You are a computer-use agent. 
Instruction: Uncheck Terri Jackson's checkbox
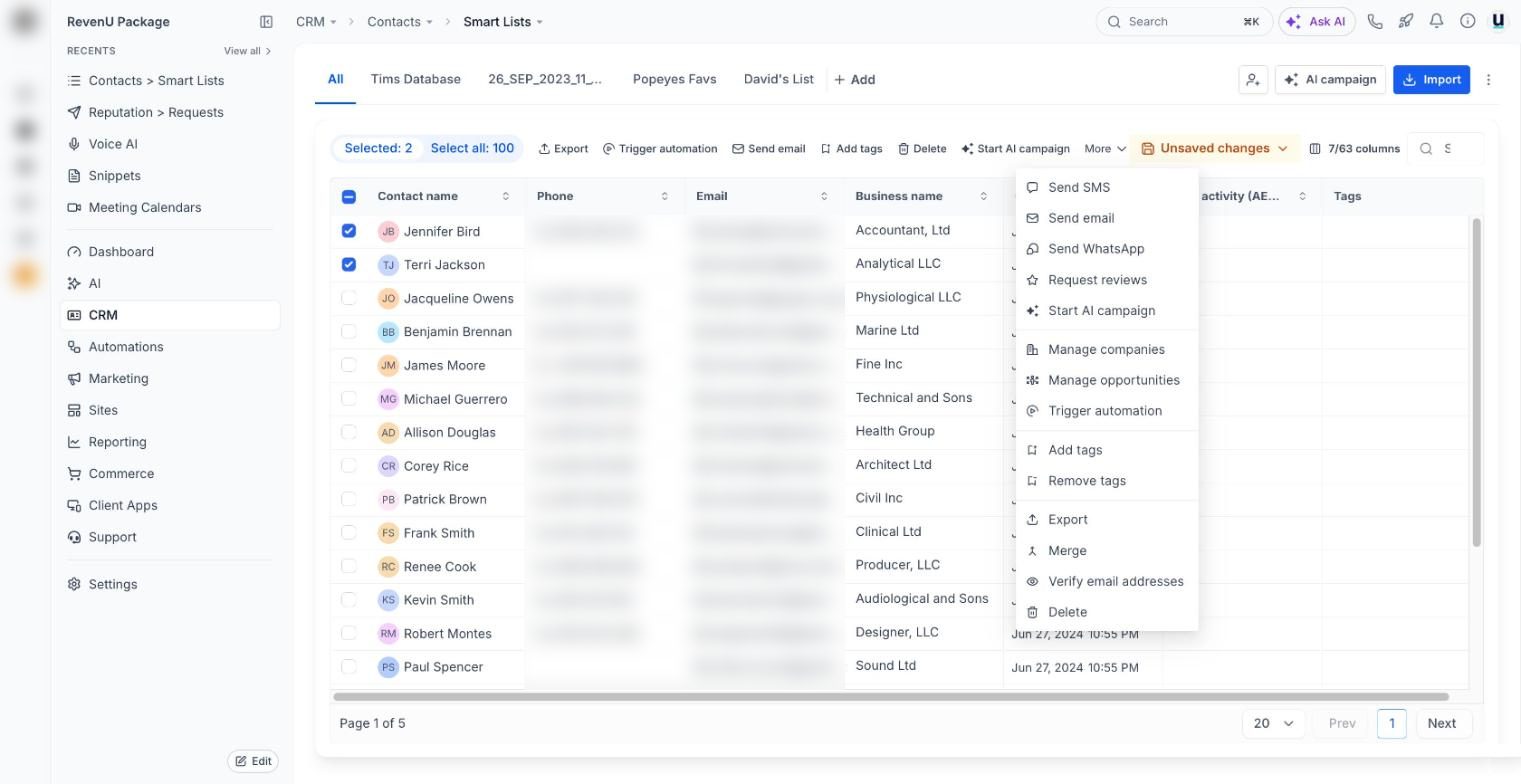[349, 265]
